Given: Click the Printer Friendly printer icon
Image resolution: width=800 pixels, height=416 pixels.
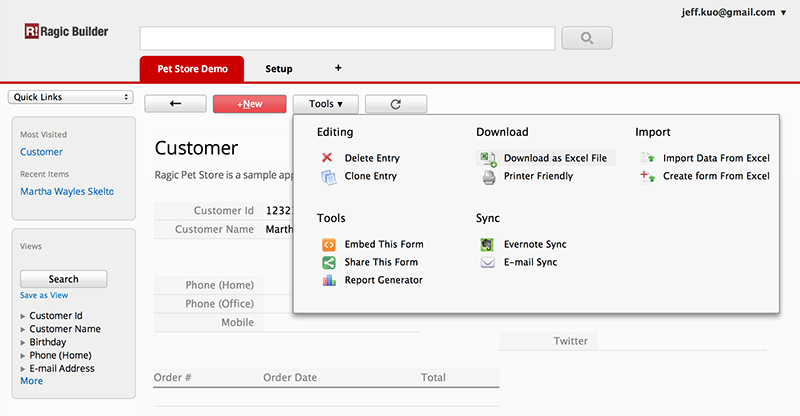Looking at the screenshot, I should click(x=489, y=177).
